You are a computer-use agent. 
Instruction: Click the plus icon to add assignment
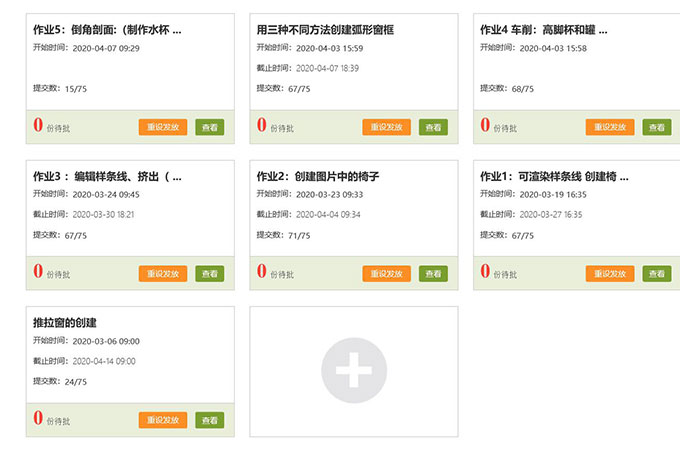click(x=354, y=372)
